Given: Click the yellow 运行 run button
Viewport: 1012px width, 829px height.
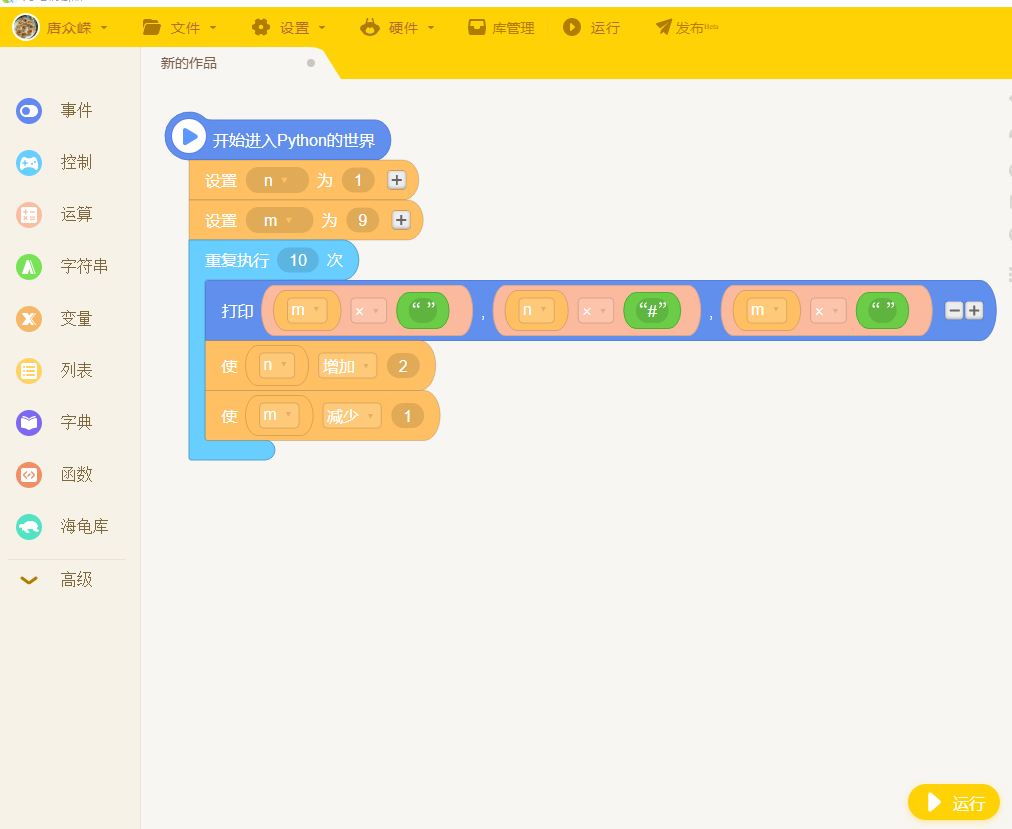Looking at the screenshot, I should pos(954,803).
